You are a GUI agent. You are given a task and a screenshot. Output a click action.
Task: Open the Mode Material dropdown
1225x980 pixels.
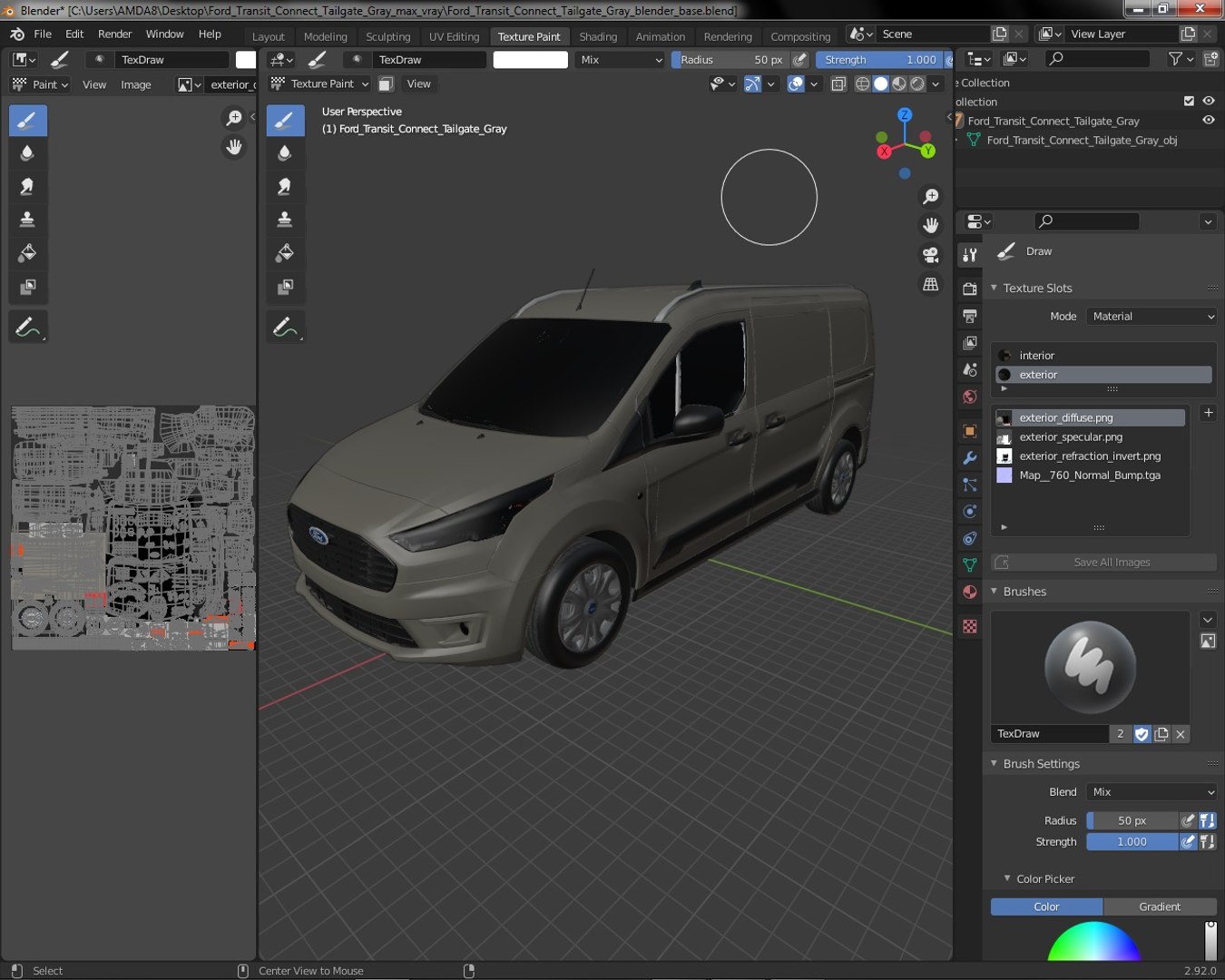point(1151,317)
